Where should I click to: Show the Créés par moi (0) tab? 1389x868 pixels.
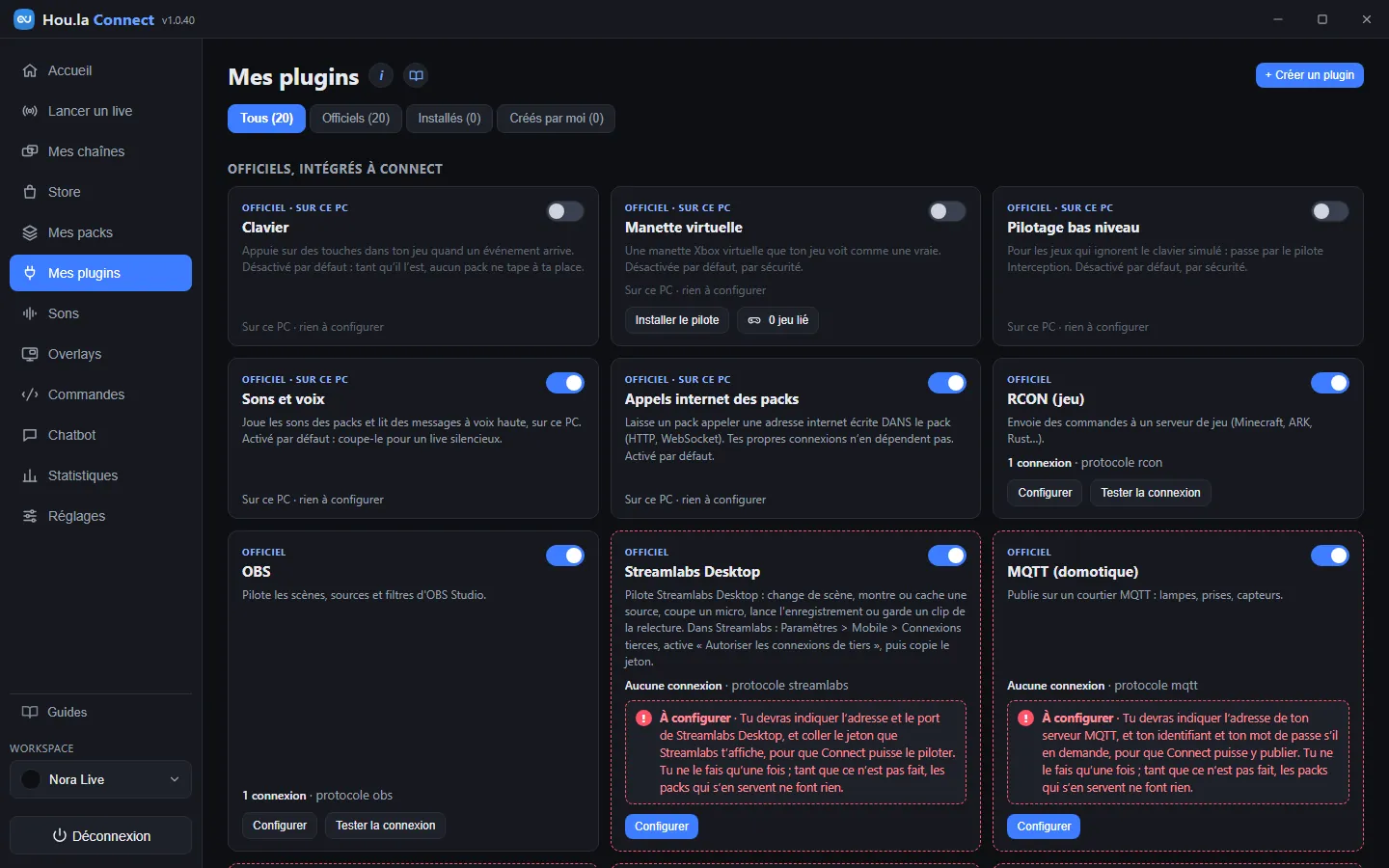tap(557, 119)
